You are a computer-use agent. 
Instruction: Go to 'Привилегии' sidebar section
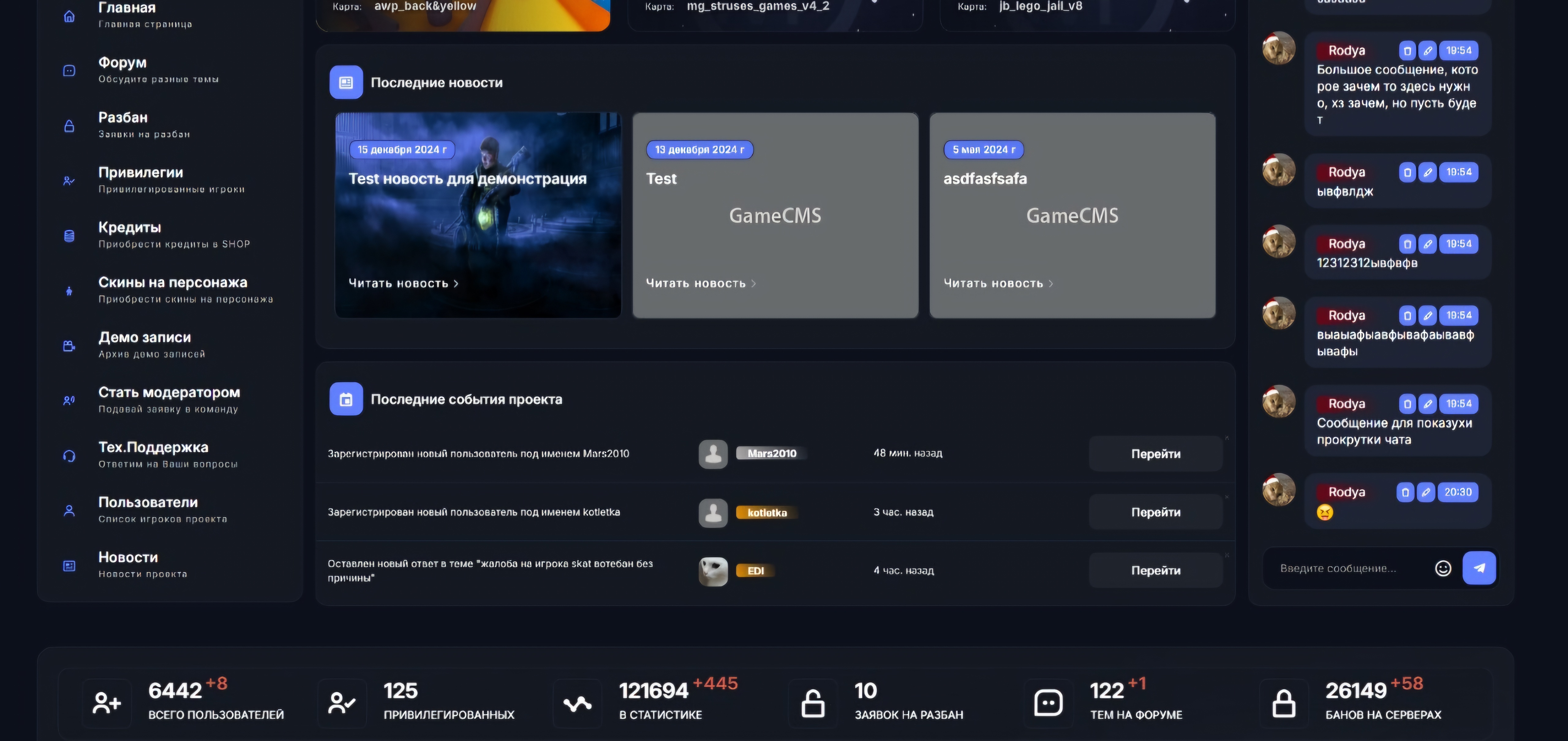[141, 173]
